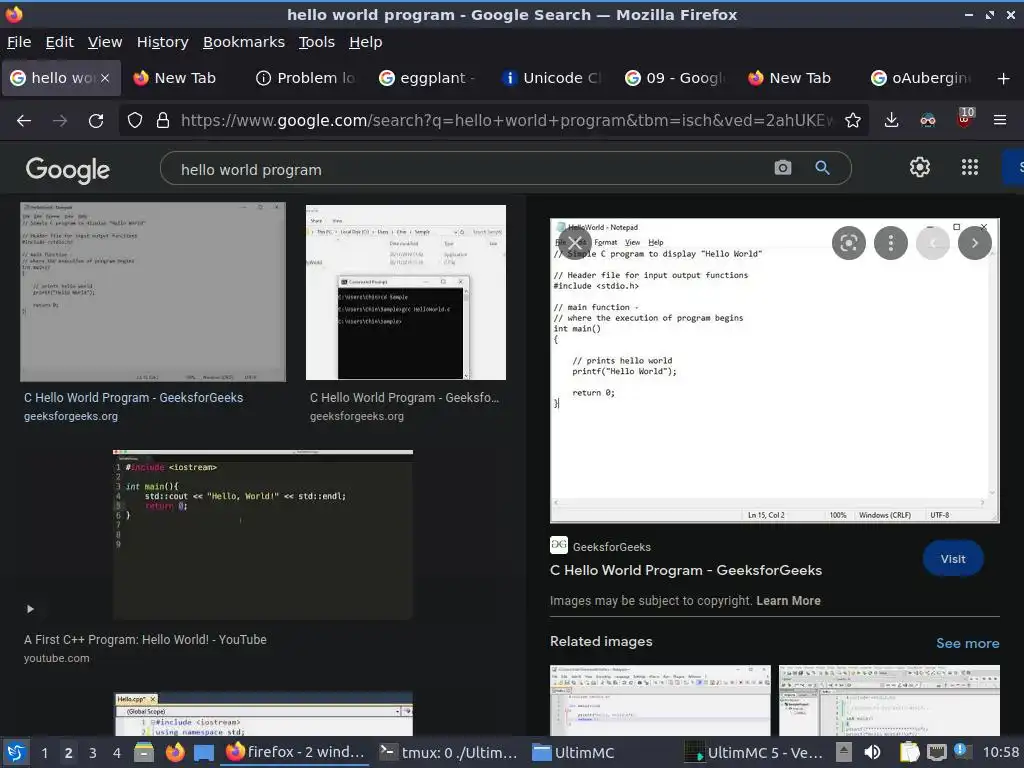Close the image preview panel
Screen dimensions: 1024x768
point(574,243)
